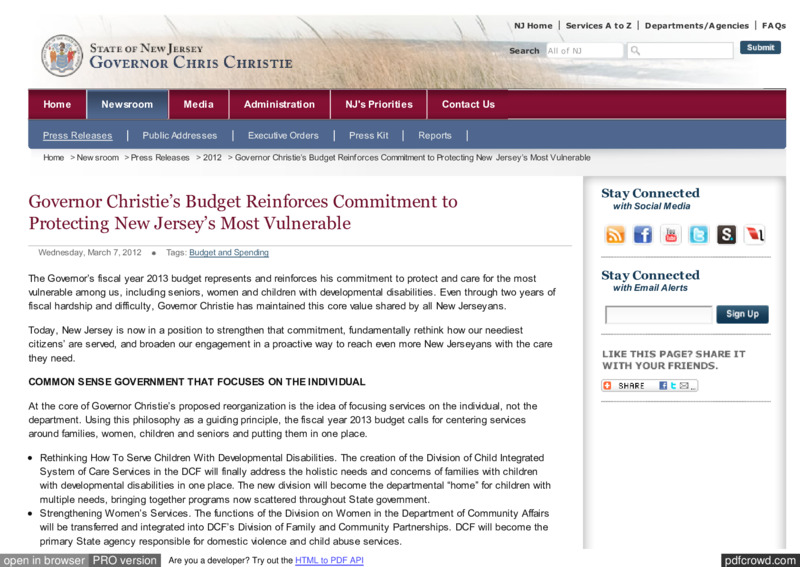Viewport: 800px width, 567px height.
Task: Select Reports submenu link
Action: tap(435, 135)
